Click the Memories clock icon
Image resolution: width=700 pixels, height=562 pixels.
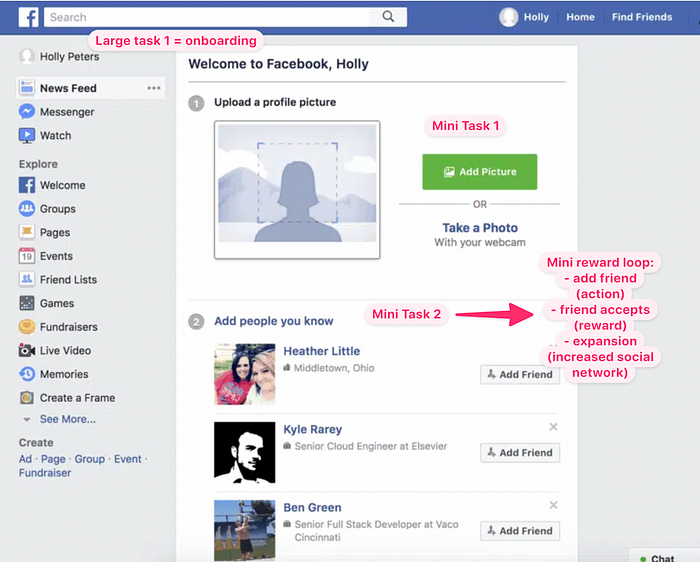(27, 374)
